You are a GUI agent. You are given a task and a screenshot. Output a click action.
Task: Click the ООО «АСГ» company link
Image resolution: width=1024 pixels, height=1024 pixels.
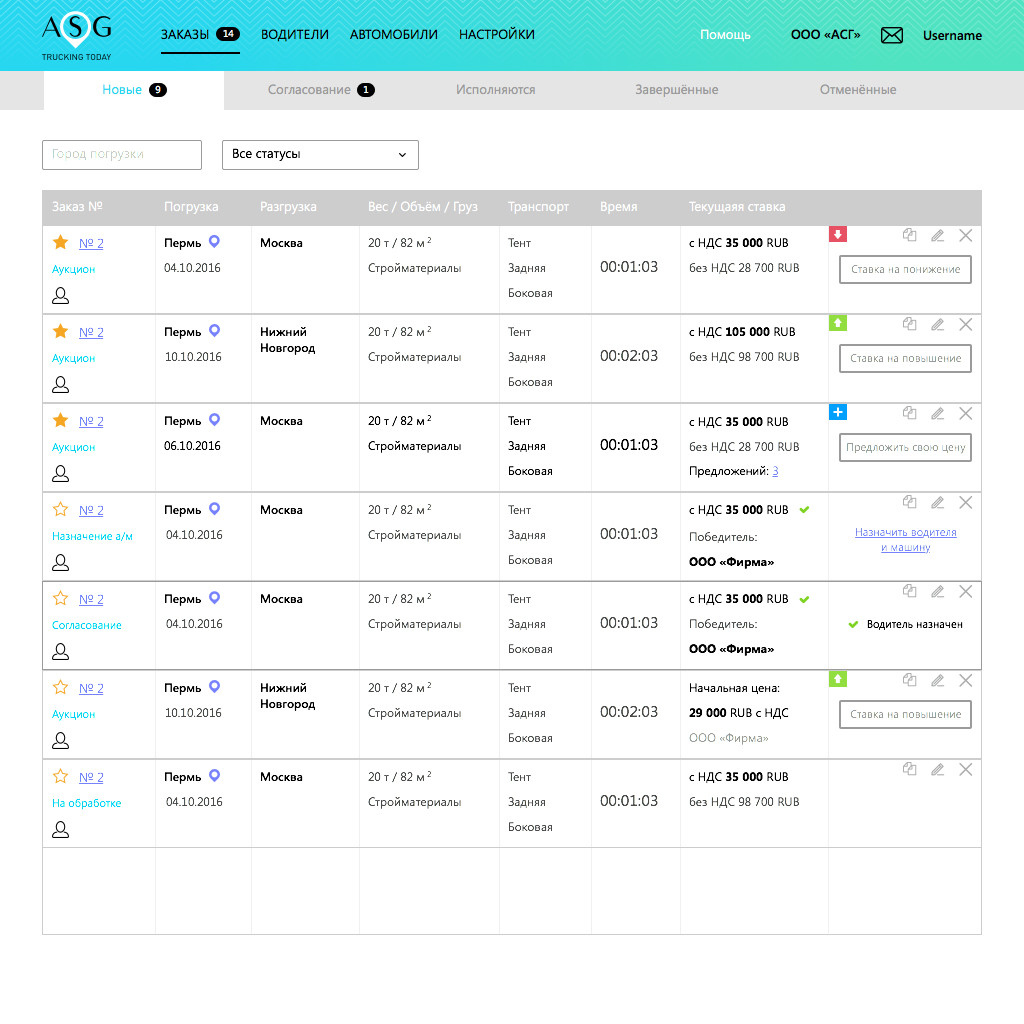pyautogui.click(x=825, y=35)
